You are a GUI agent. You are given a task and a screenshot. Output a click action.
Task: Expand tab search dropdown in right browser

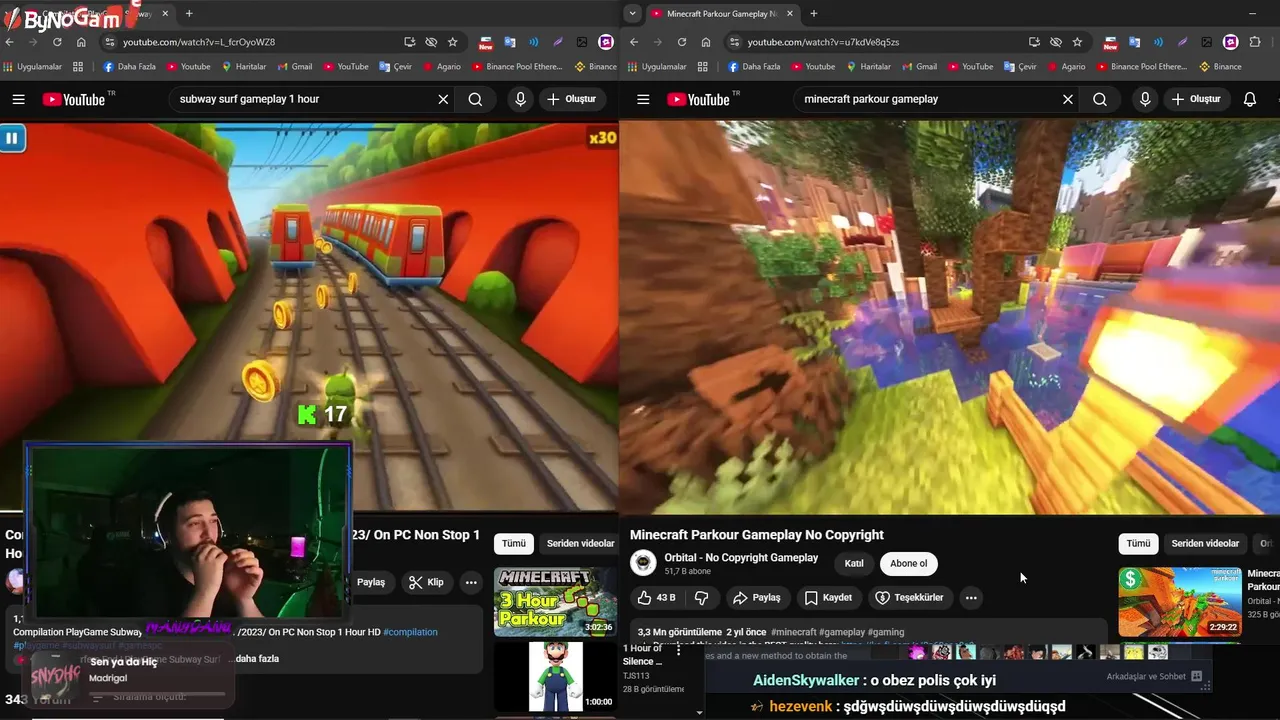[632, 13]
